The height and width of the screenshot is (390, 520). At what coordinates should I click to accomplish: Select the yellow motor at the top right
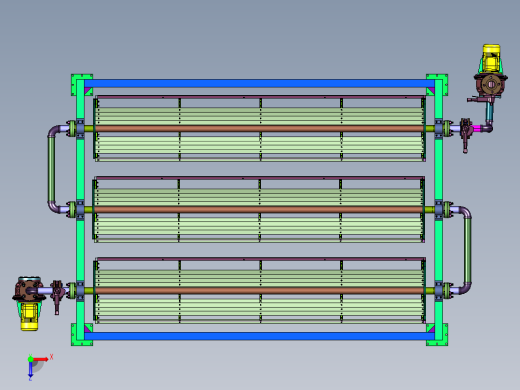click(x=491, y=59)
